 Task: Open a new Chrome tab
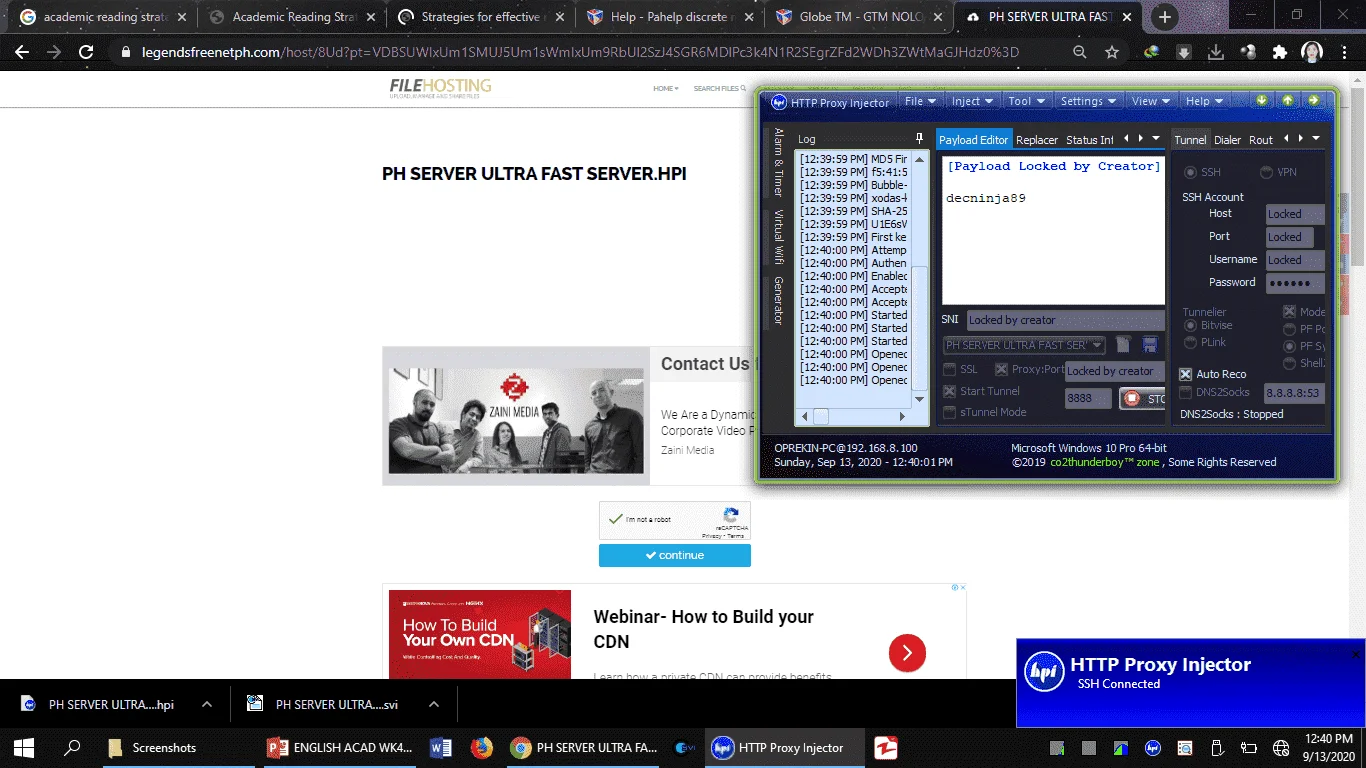pos(1164,17)
